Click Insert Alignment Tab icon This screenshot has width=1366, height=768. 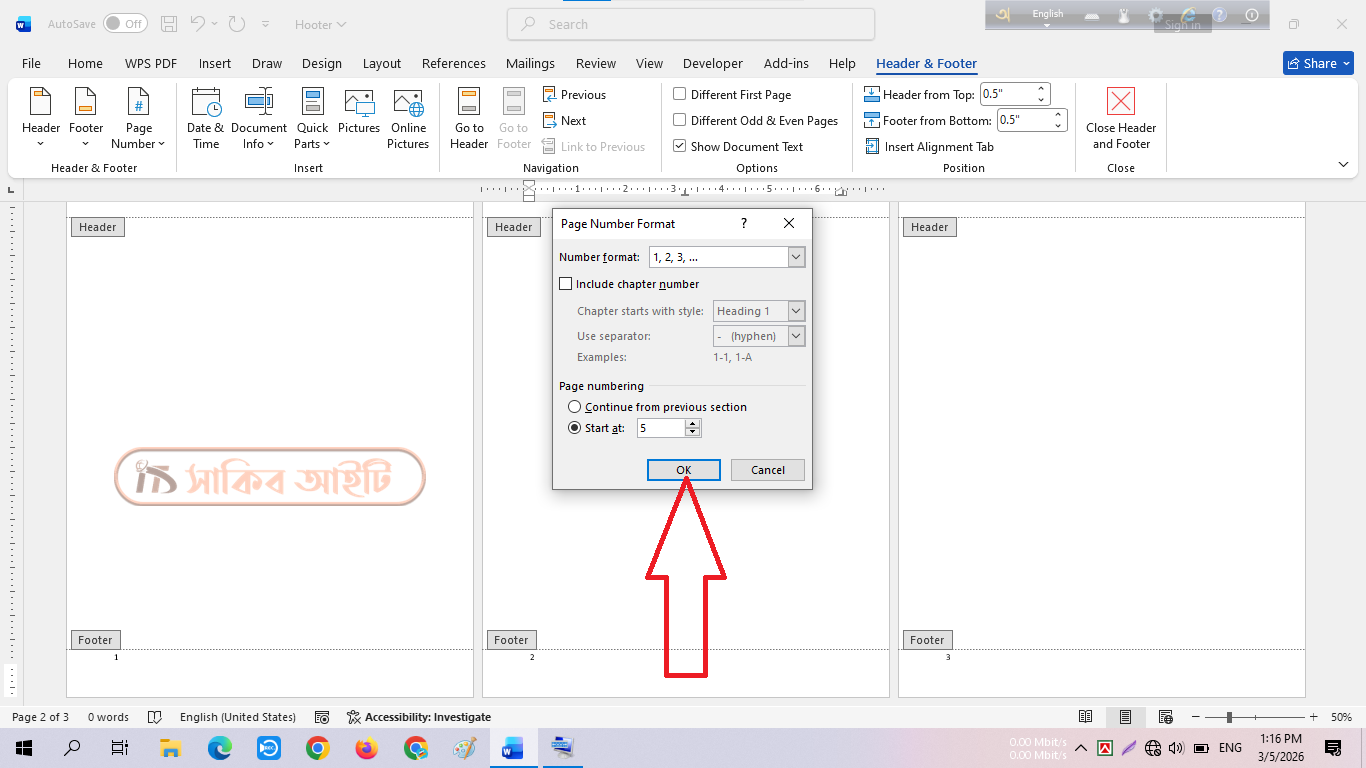[x=872, y=147]
